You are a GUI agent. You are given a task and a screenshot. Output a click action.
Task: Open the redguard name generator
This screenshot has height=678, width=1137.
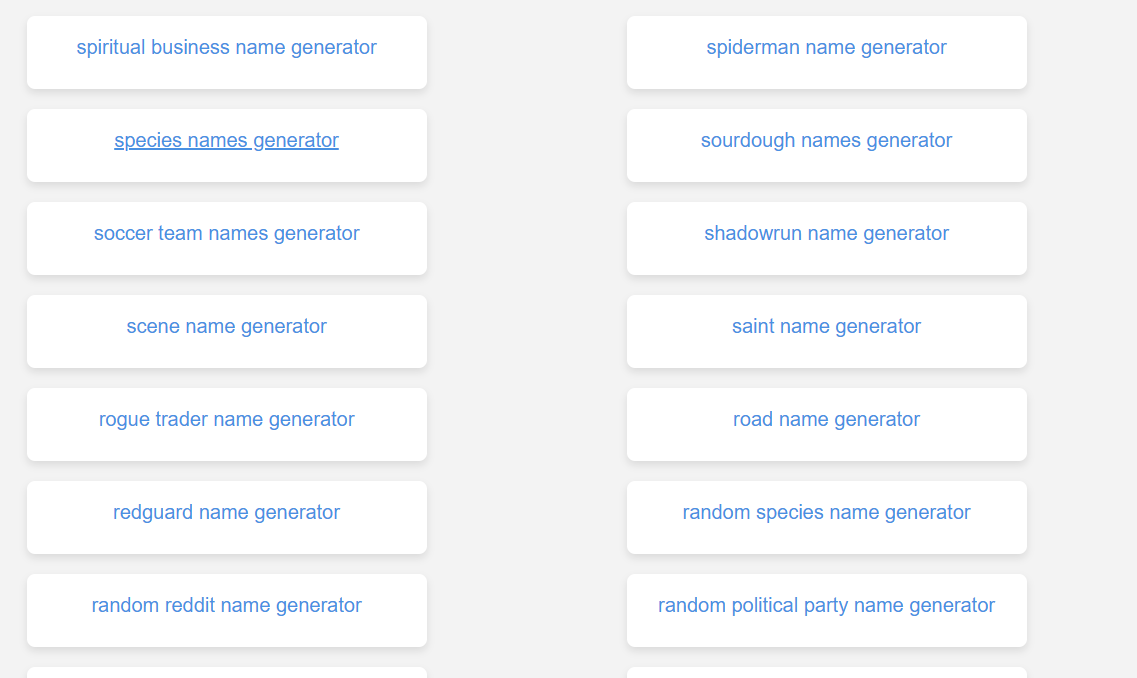(226, 512)
